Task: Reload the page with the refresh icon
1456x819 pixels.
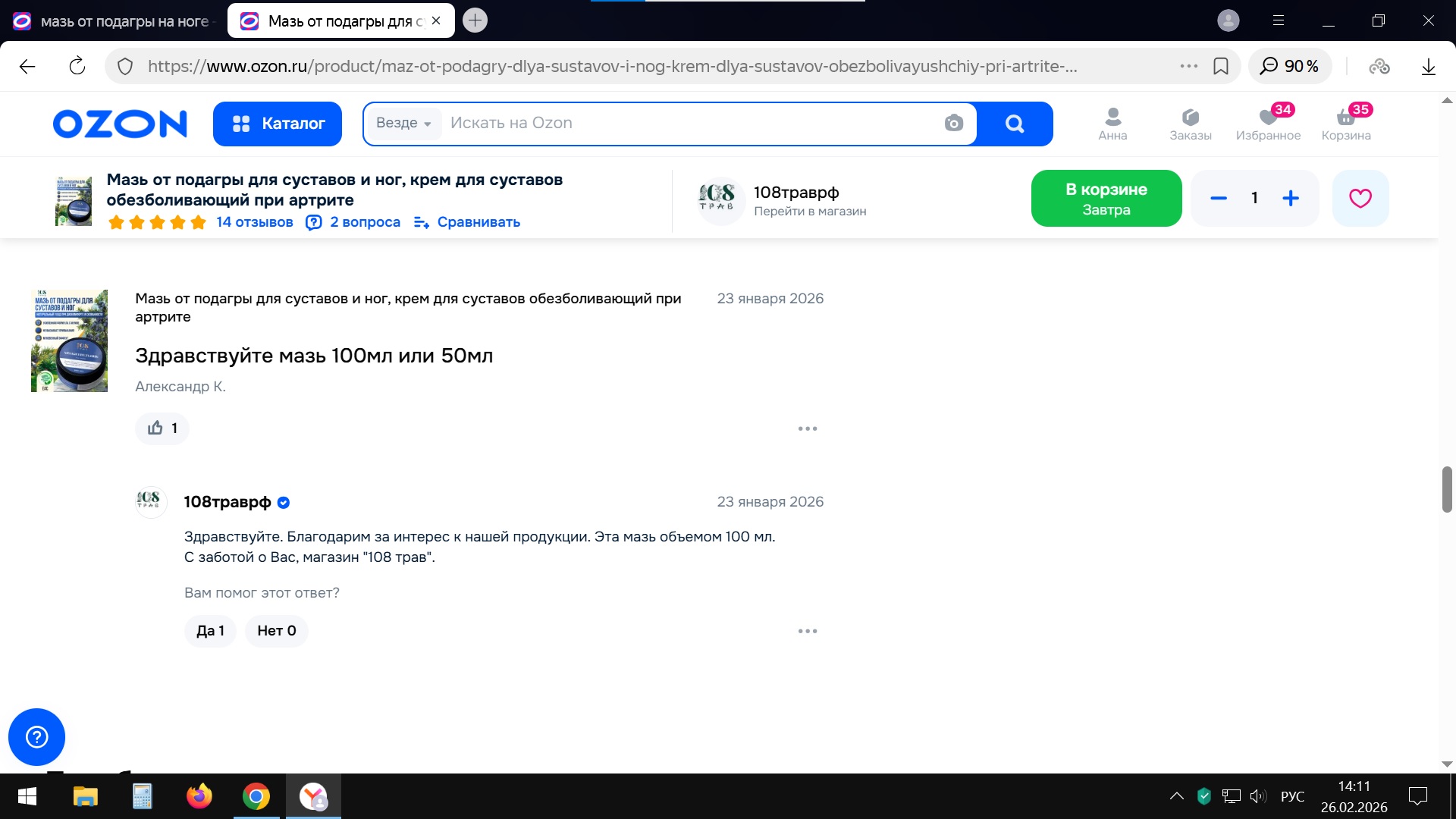Action: (77, 67)
